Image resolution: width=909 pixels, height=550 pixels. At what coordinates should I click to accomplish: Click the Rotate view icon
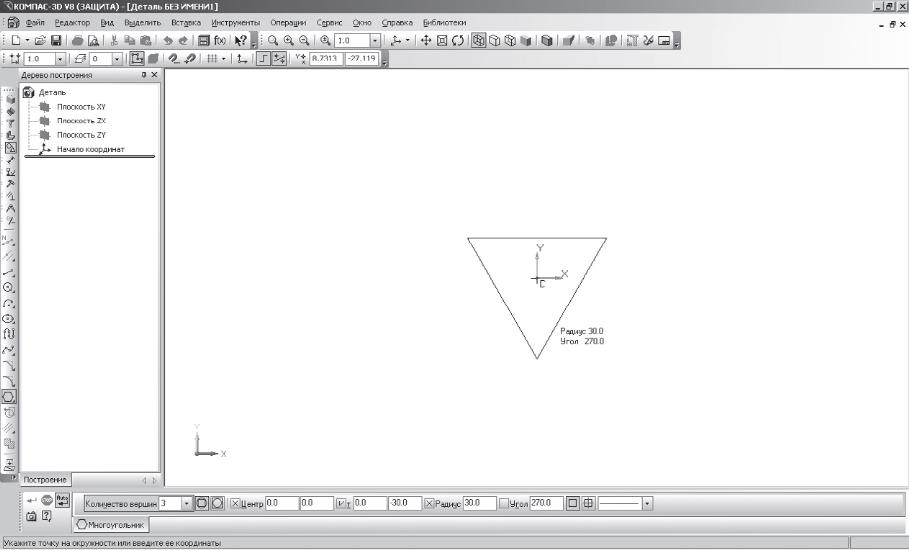pos(458,41)
